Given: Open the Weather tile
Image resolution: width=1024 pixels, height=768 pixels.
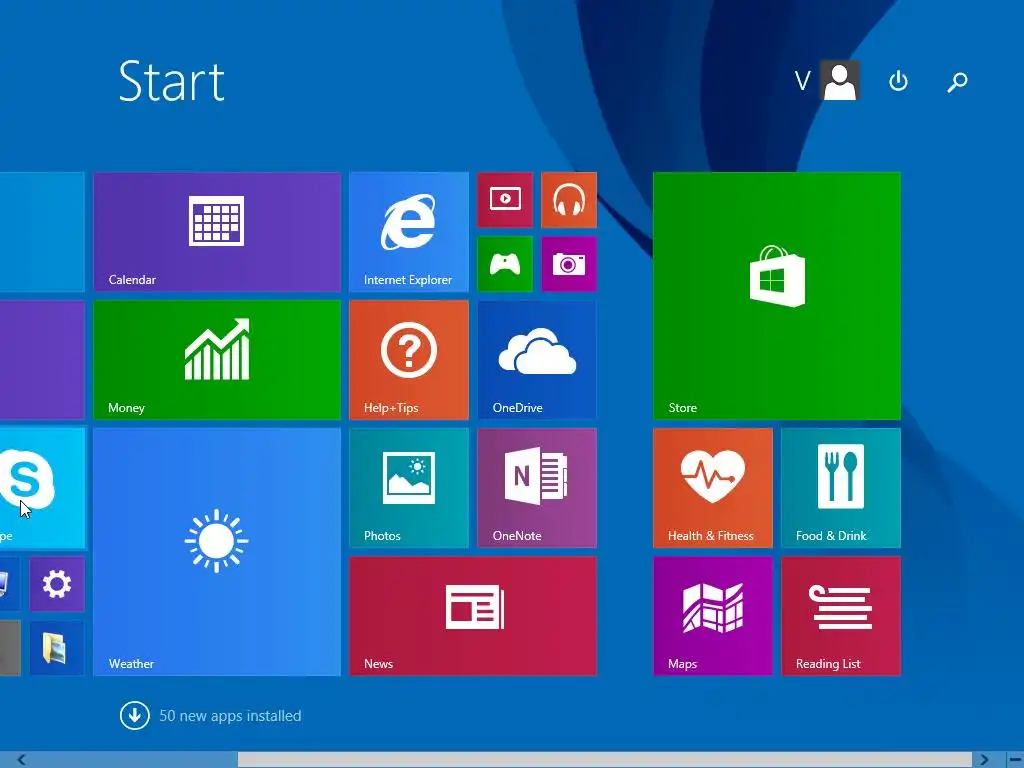Looking at the screenshot, I should point(217,552).
